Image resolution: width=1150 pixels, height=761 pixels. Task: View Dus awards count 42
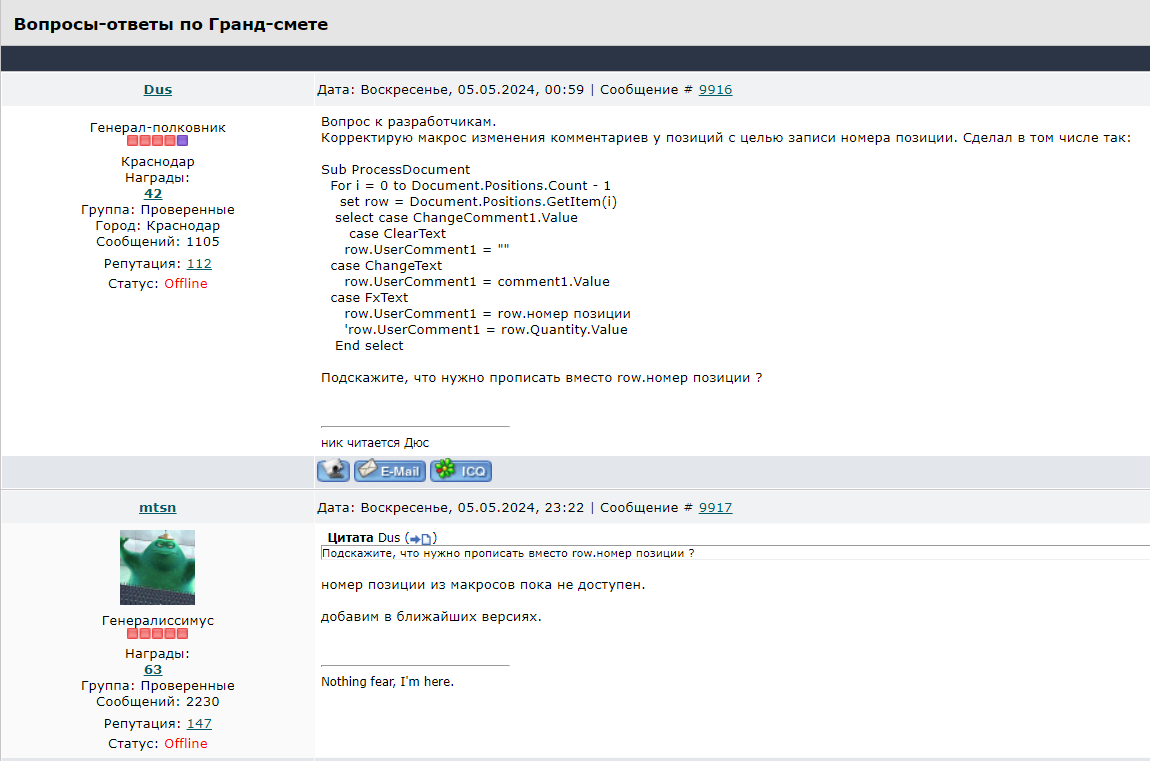tap(153, 194)
